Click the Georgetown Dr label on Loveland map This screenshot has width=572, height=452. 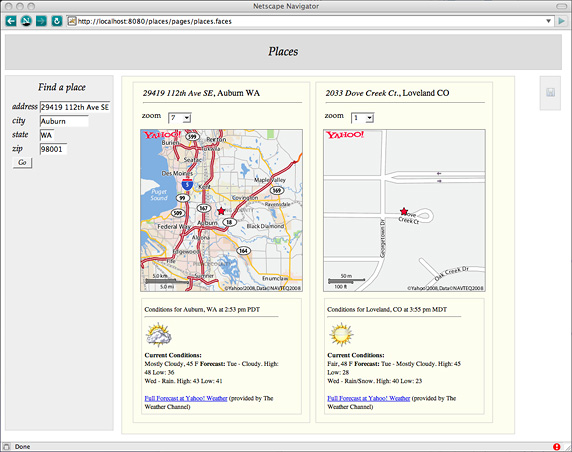383,238
